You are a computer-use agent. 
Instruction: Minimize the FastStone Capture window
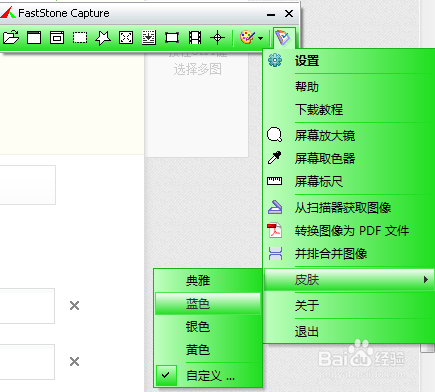pos(271,14)
